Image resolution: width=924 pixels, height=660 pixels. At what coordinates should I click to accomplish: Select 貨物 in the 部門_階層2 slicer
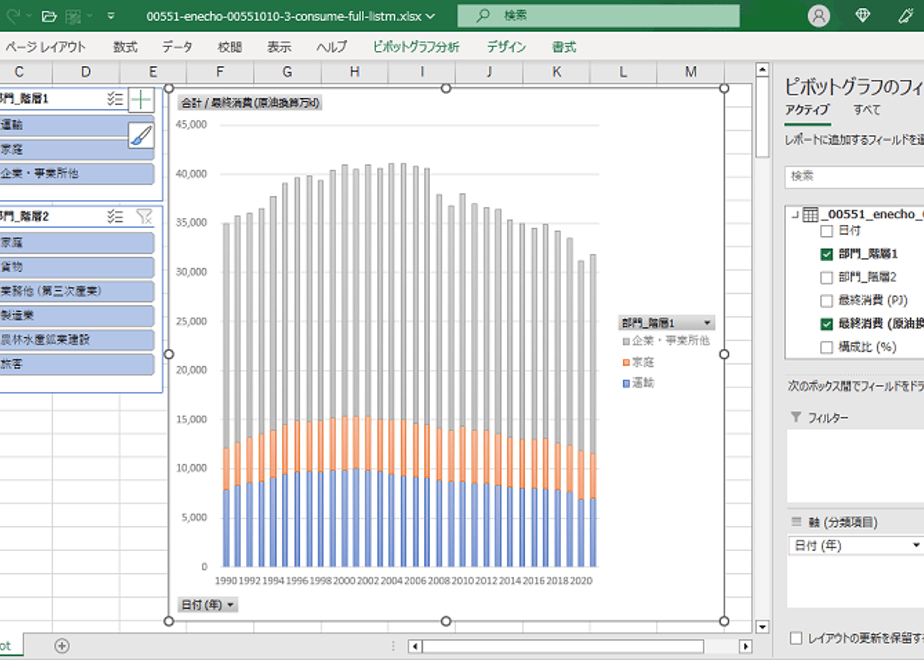tap(77, 267)
